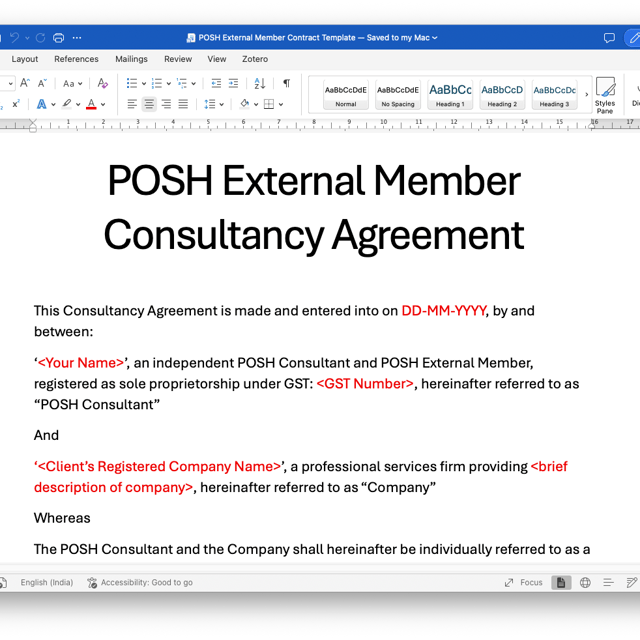
Task: Click the left indent marker on ruler
Action: point(33,126)
